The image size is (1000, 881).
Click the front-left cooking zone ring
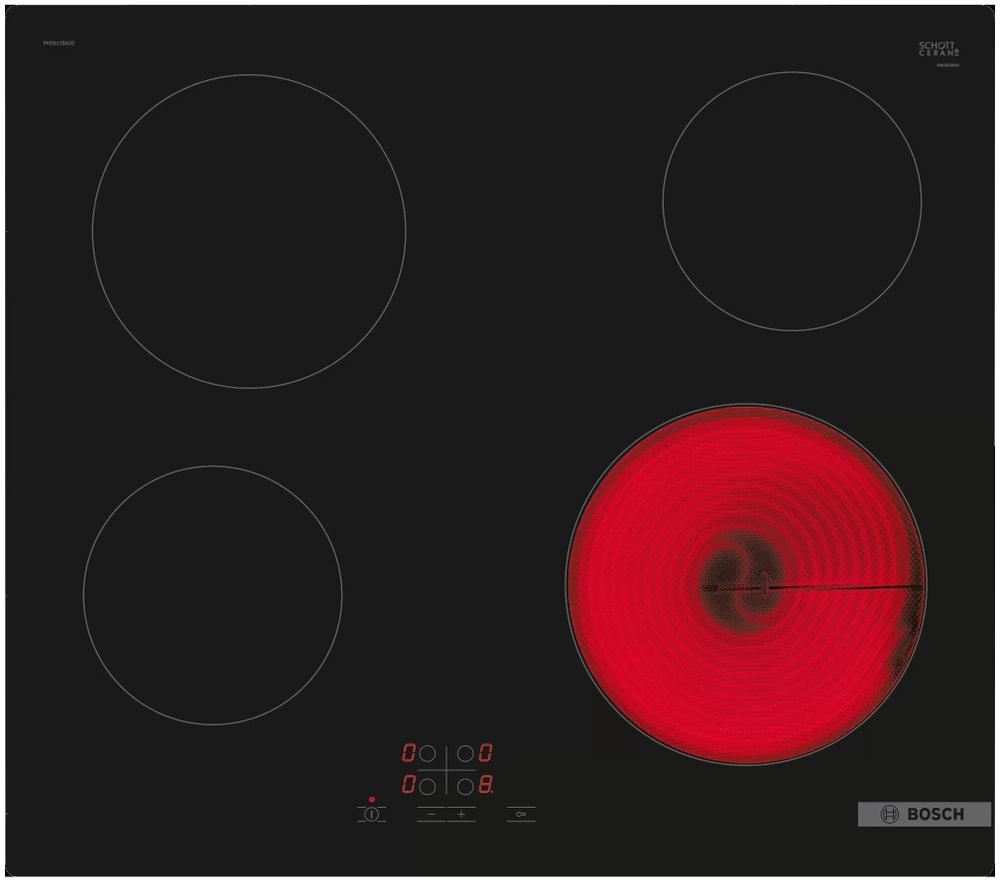(212, 595)
